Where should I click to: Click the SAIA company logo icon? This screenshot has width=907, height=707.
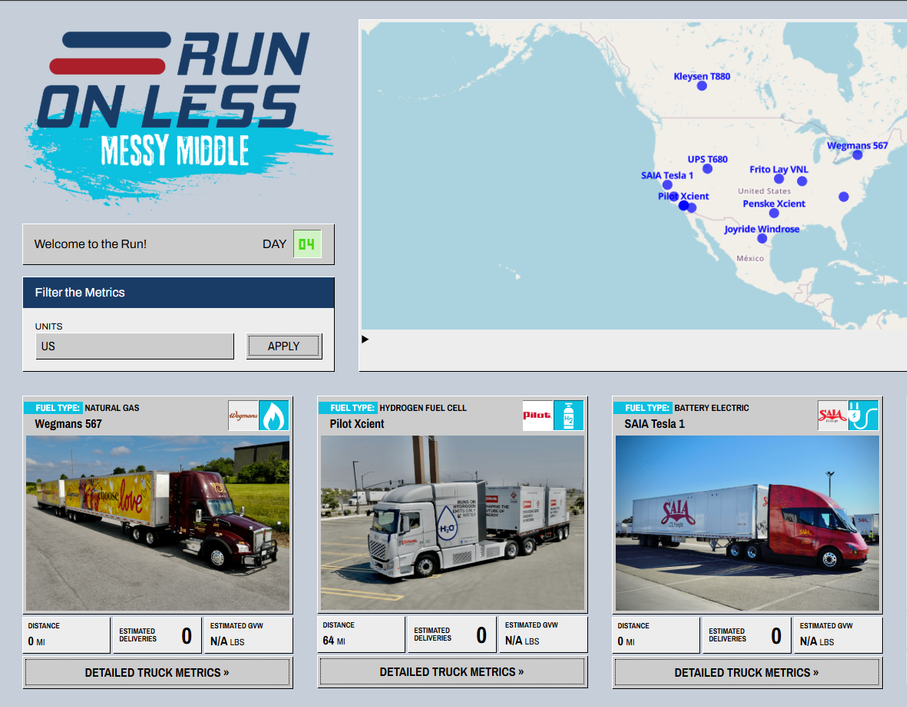click(x=832, y=415)
